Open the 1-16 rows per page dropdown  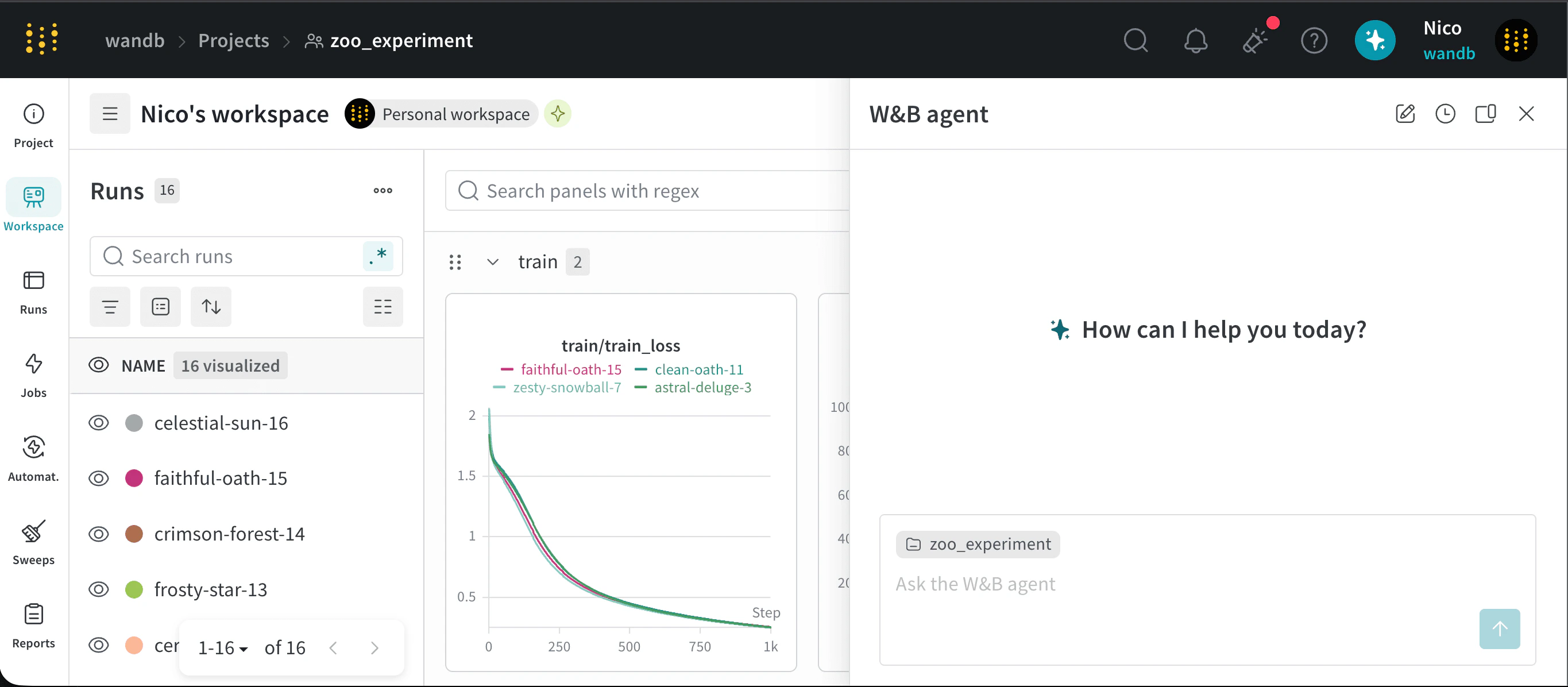click(223, 647)
